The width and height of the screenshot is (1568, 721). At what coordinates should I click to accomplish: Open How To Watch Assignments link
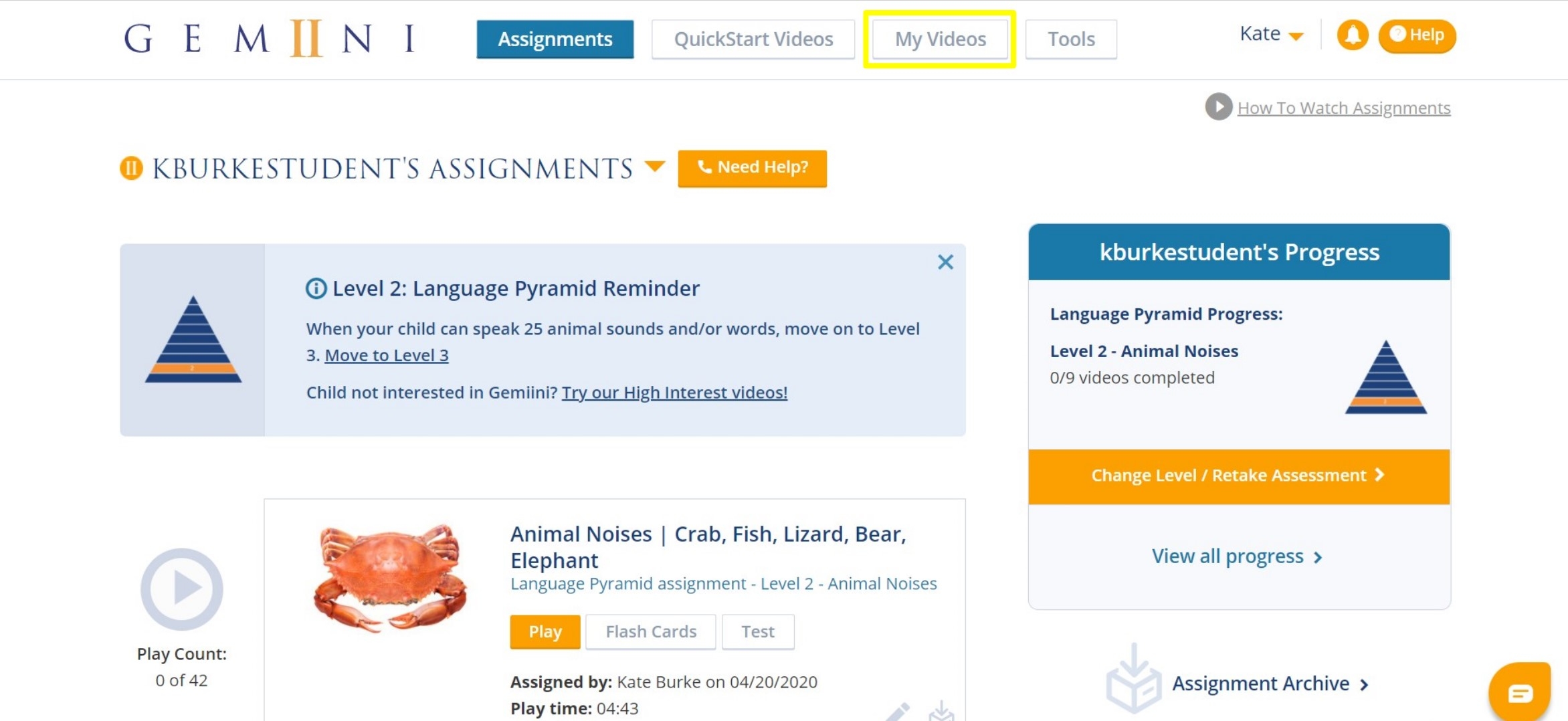pyautogui.click(x=1343, y=108)
